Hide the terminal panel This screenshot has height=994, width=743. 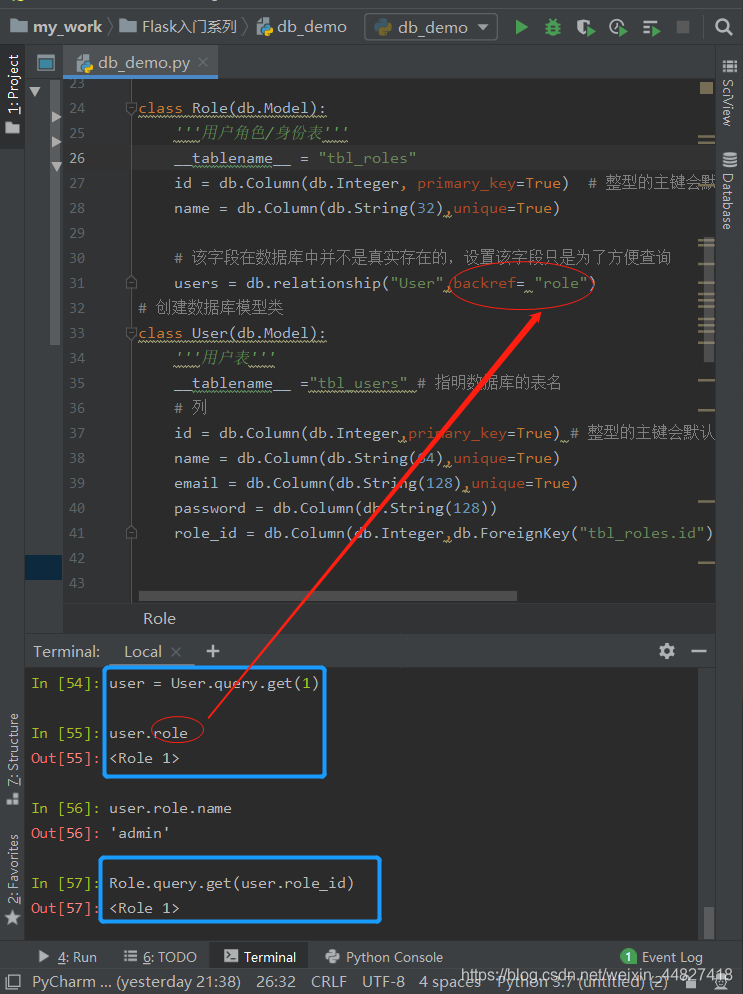[x=699, y=651]
